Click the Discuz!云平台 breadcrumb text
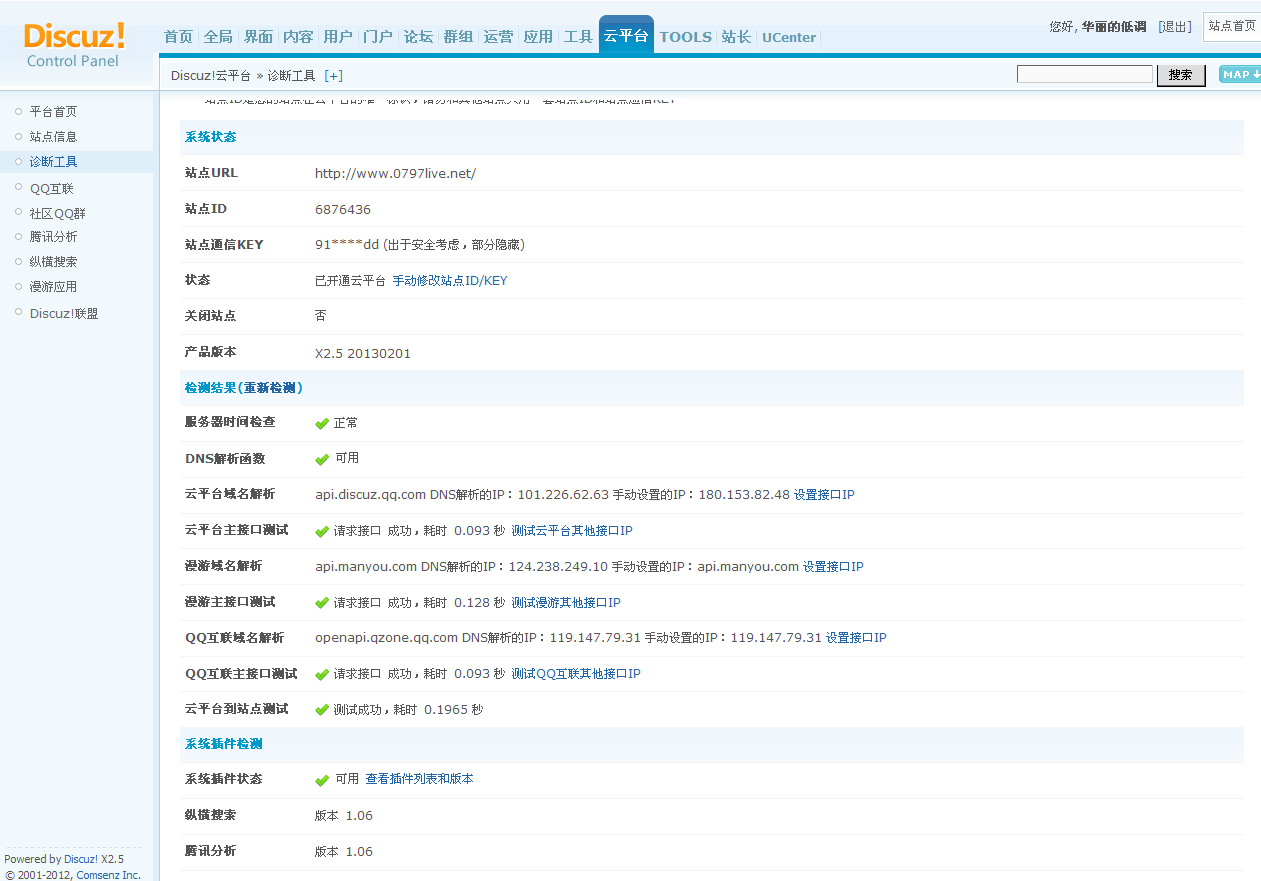1261x881 pixels. (211, 76)
